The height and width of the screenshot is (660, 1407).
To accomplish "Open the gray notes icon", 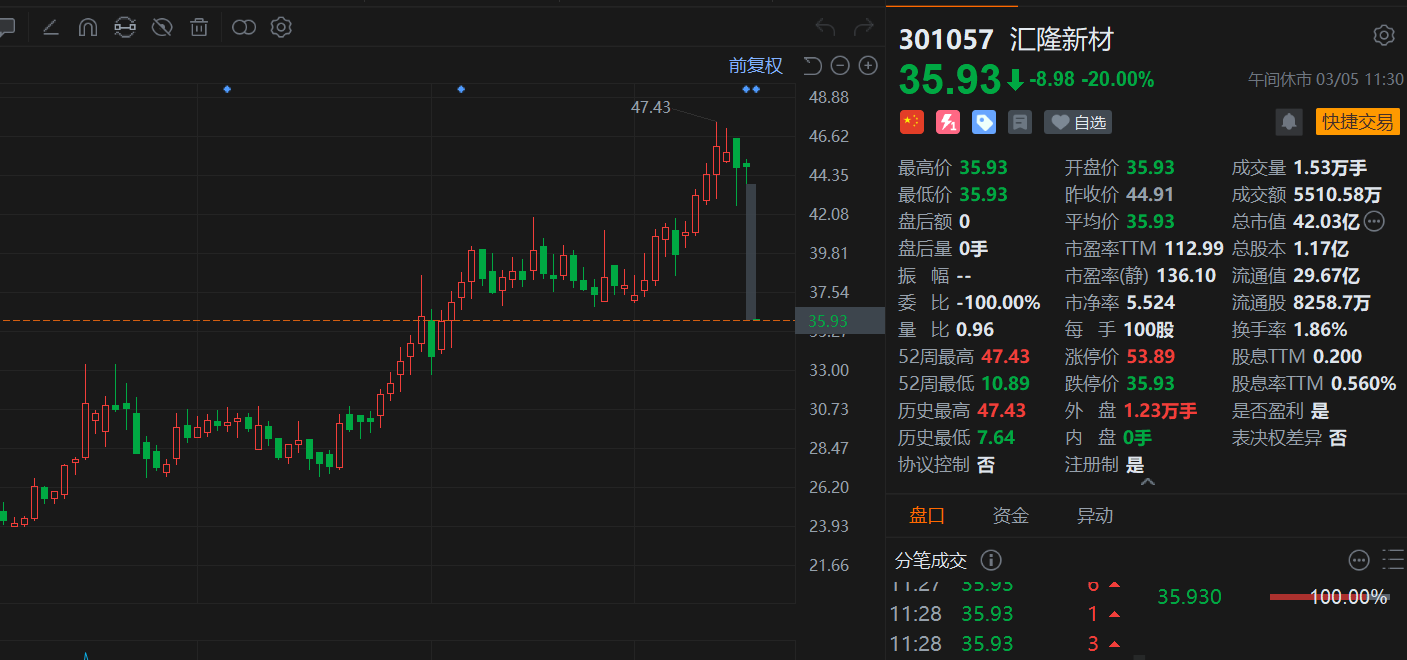I will [x=1020, y=122].
